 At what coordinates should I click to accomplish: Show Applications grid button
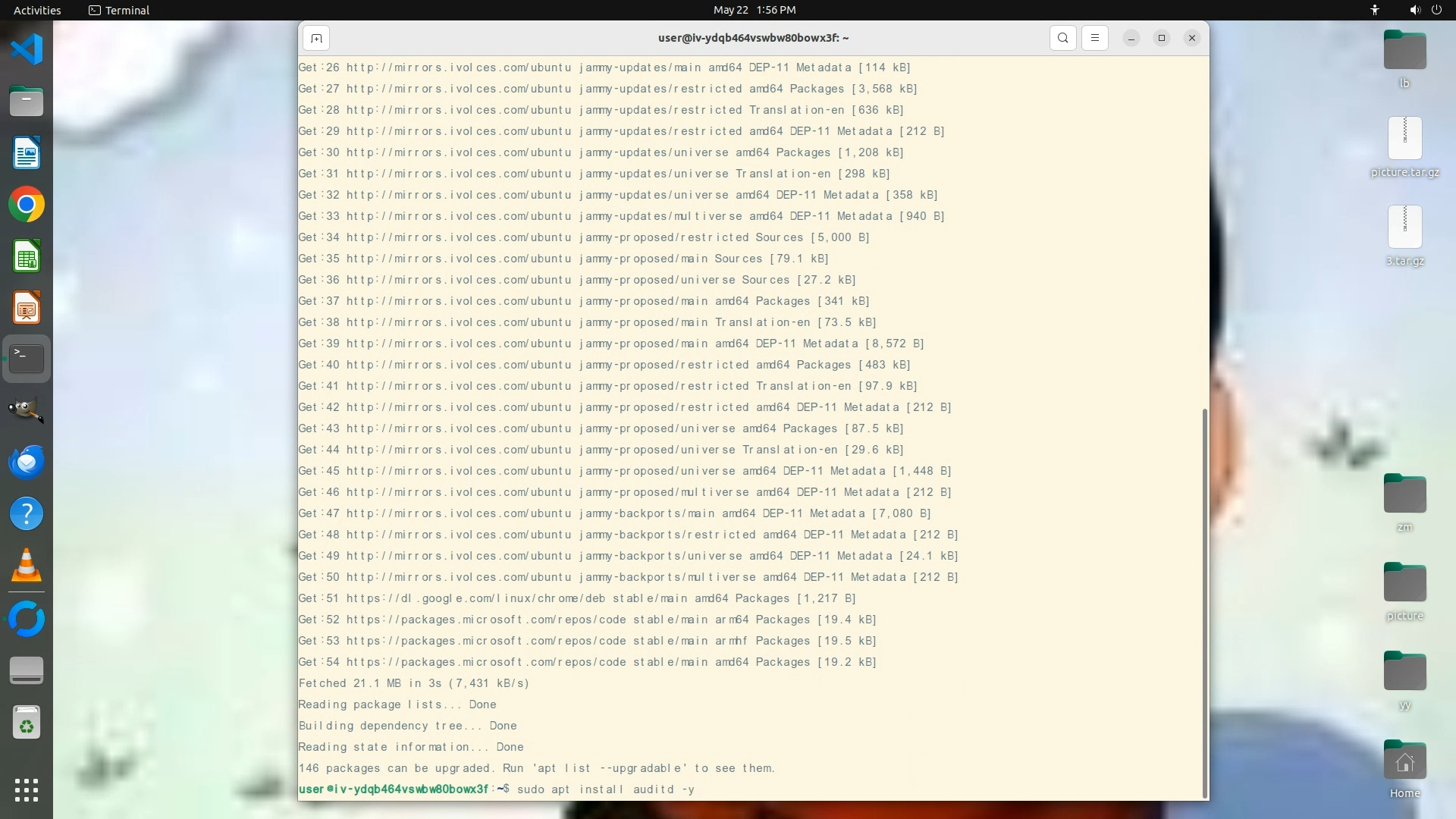tap(27, 789)
